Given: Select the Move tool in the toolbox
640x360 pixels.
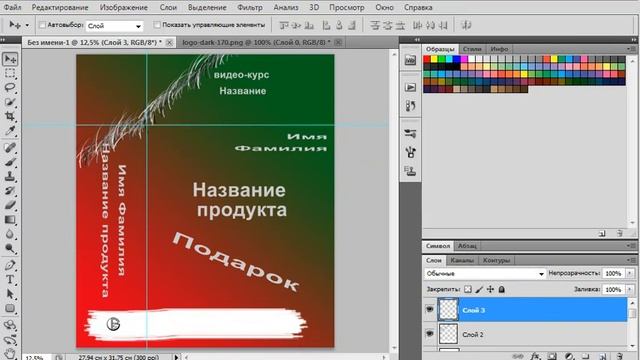Looking at the screenshot, I should (10, 59).
